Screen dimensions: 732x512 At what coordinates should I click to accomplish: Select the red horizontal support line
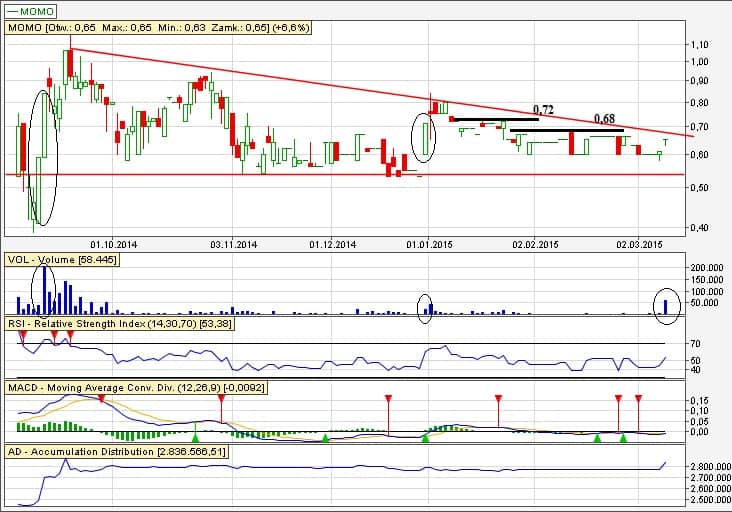(300, 175)
